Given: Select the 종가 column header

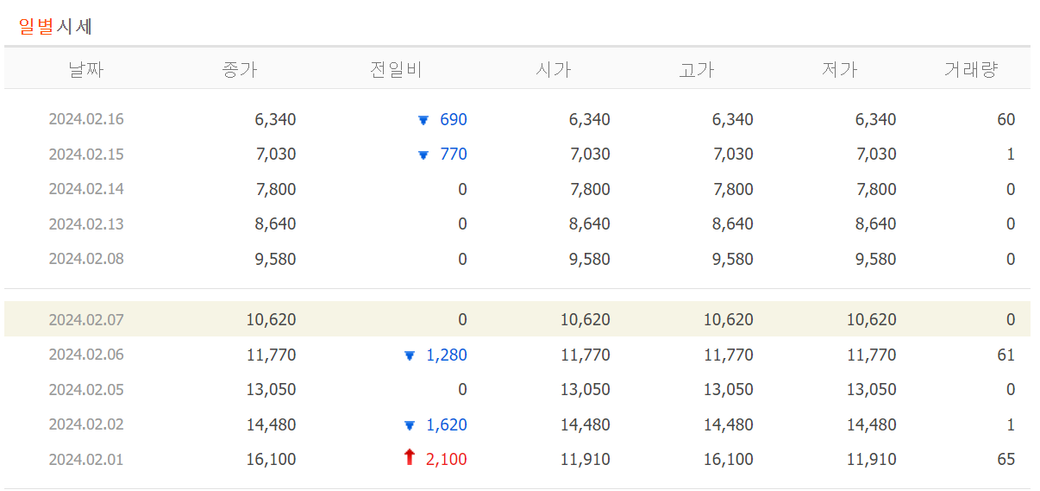Looking at the screenshot, I should tap(240, 70).
